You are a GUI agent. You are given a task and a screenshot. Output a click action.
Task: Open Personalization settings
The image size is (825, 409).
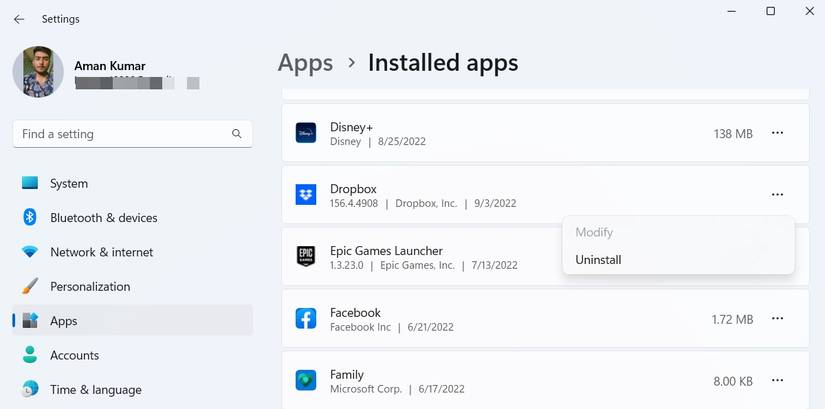133,286
